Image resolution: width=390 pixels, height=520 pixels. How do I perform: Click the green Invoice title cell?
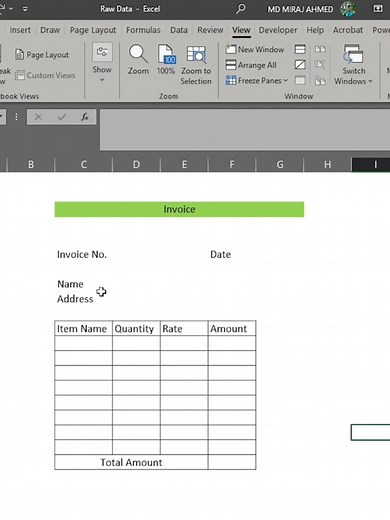click(x=179, y=209)
